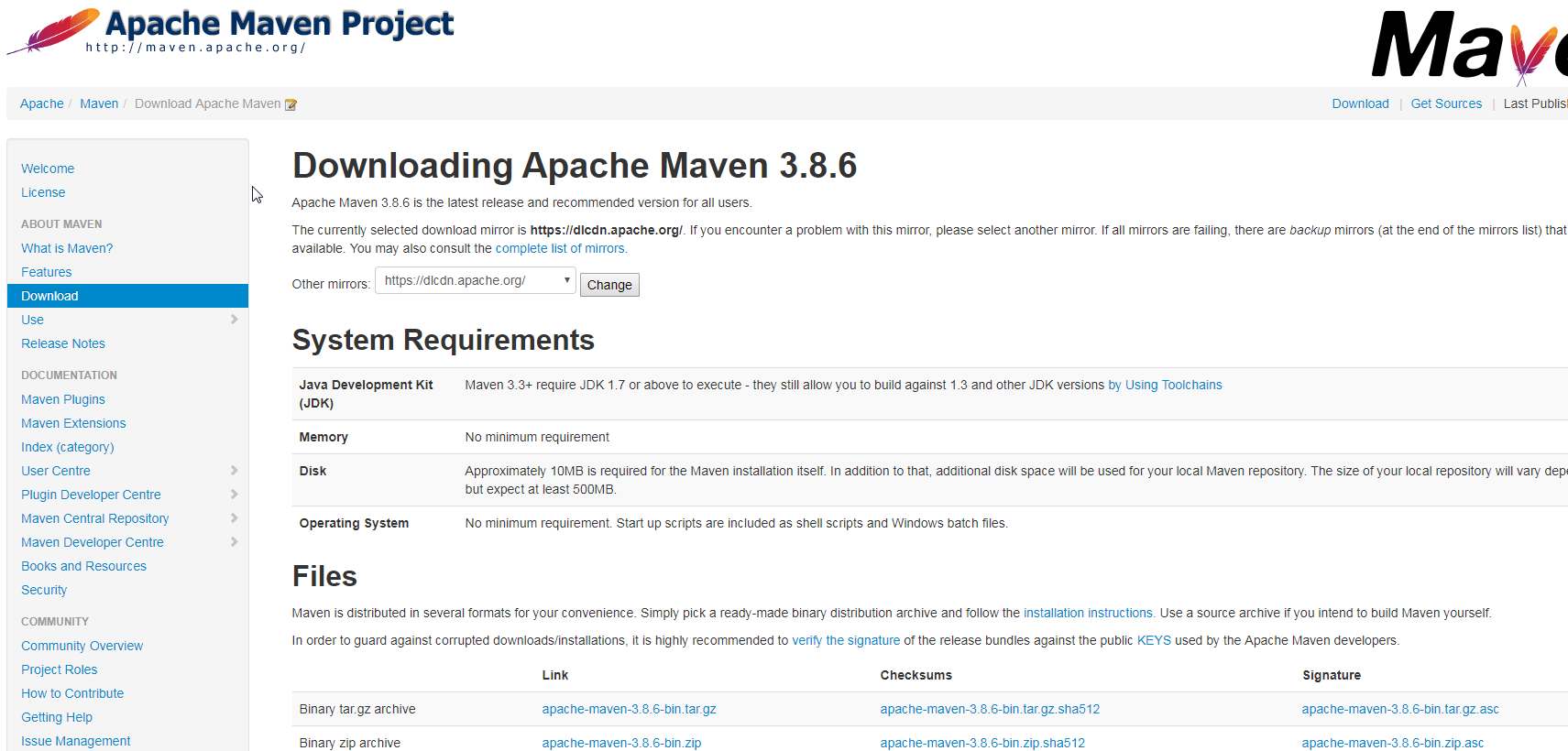Click the Maven logo at top right
Viewport: 1568px width, 751px height.
[x=1466, y=46]
